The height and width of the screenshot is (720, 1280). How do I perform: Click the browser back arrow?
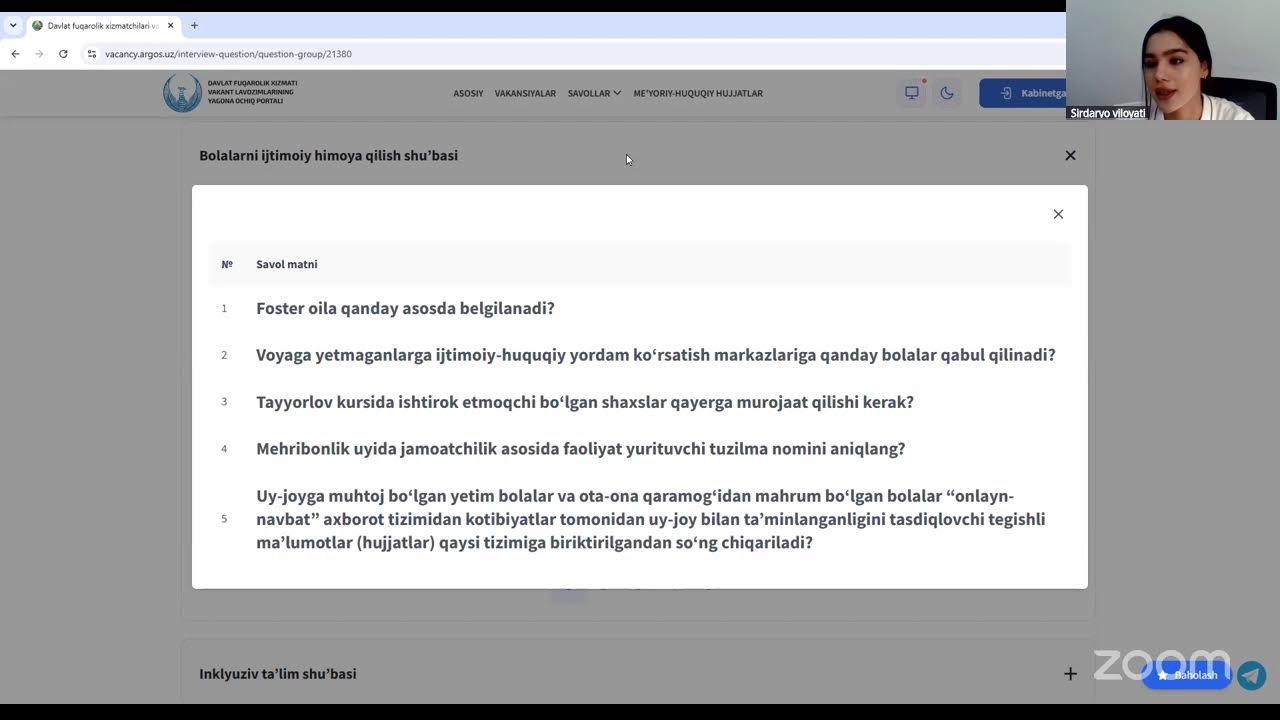[x=15, y=54]
